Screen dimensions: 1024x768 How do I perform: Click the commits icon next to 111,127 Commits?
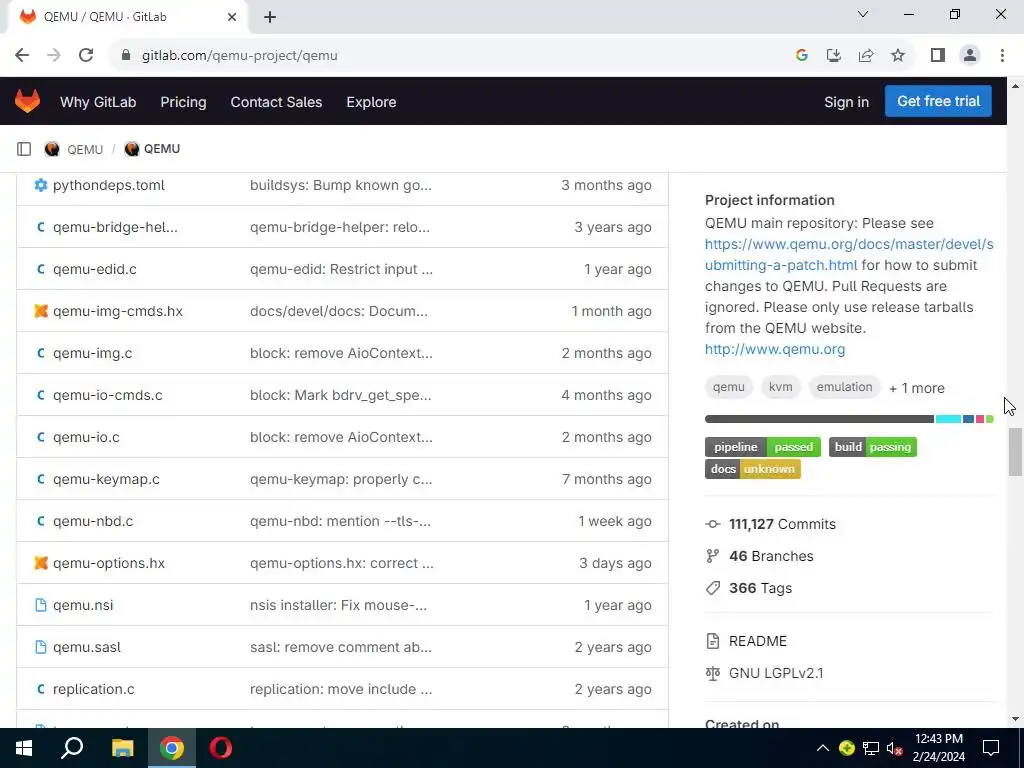(712, 524)
